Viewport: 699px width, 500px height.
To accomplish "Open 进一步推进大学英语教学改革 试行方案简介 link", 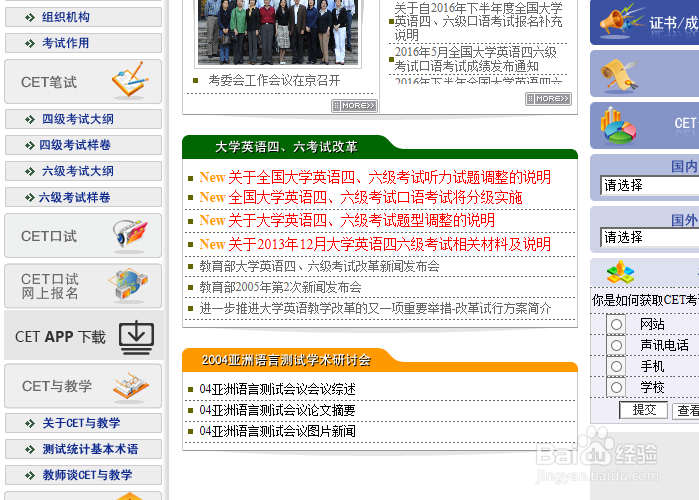I will coord(375,308).
